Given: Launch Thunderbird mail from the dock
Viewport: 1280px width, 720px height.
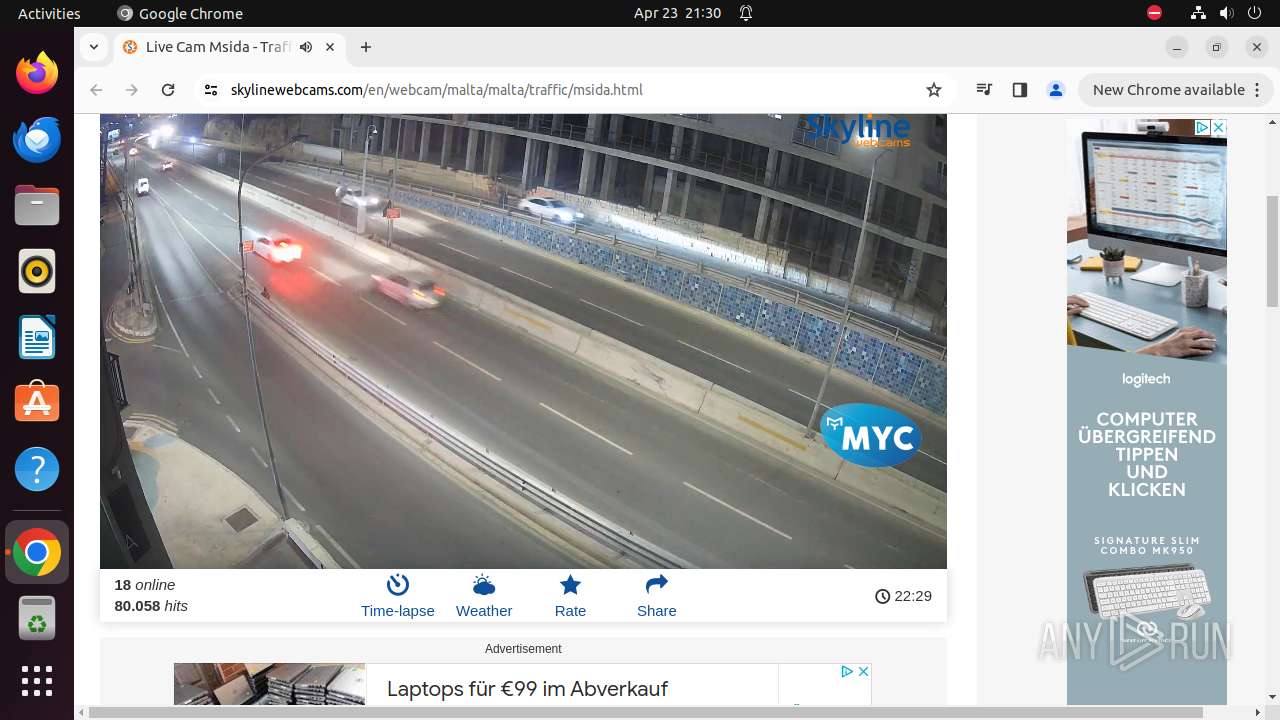Looking at the screenshot, I should [x=37, y=140].
